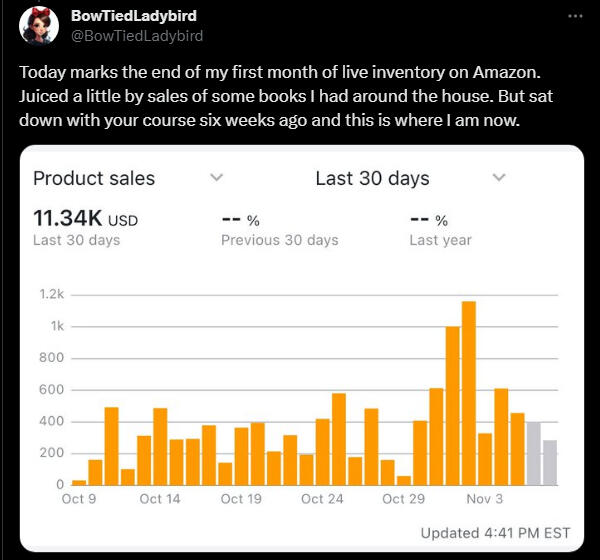Click the Product sales metric label
This screenshot has height=560, width=600.
pos(94,178)
